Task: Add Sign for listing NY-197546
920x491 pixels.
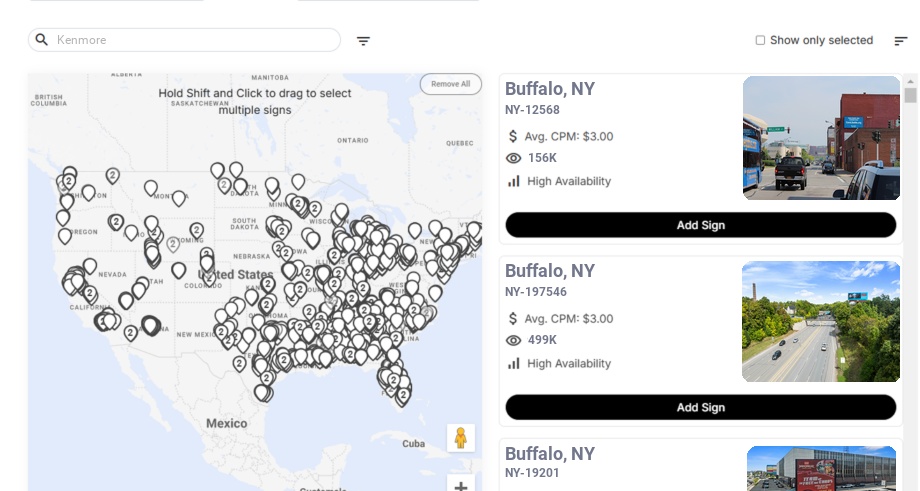Action: tap(700, 407)
